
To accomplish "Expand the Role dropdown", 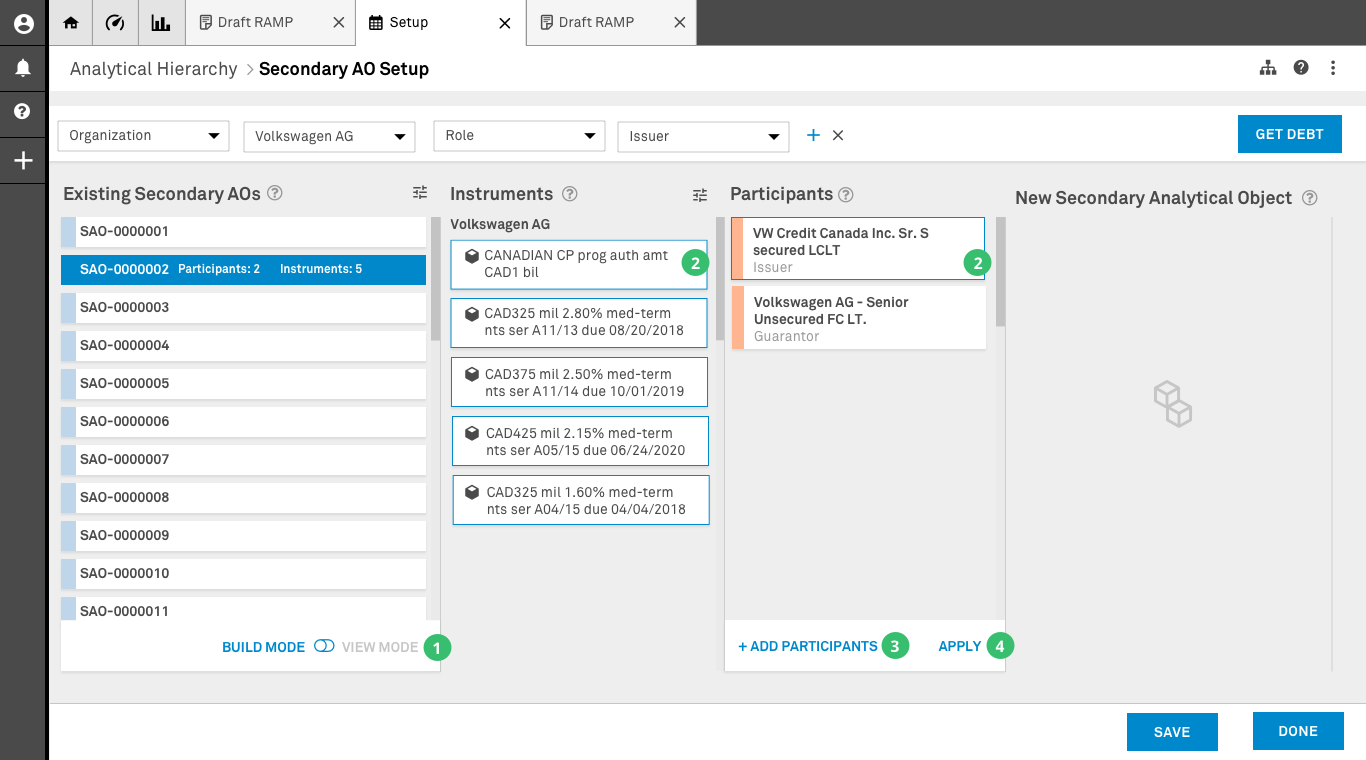I will tap(519, 135).
